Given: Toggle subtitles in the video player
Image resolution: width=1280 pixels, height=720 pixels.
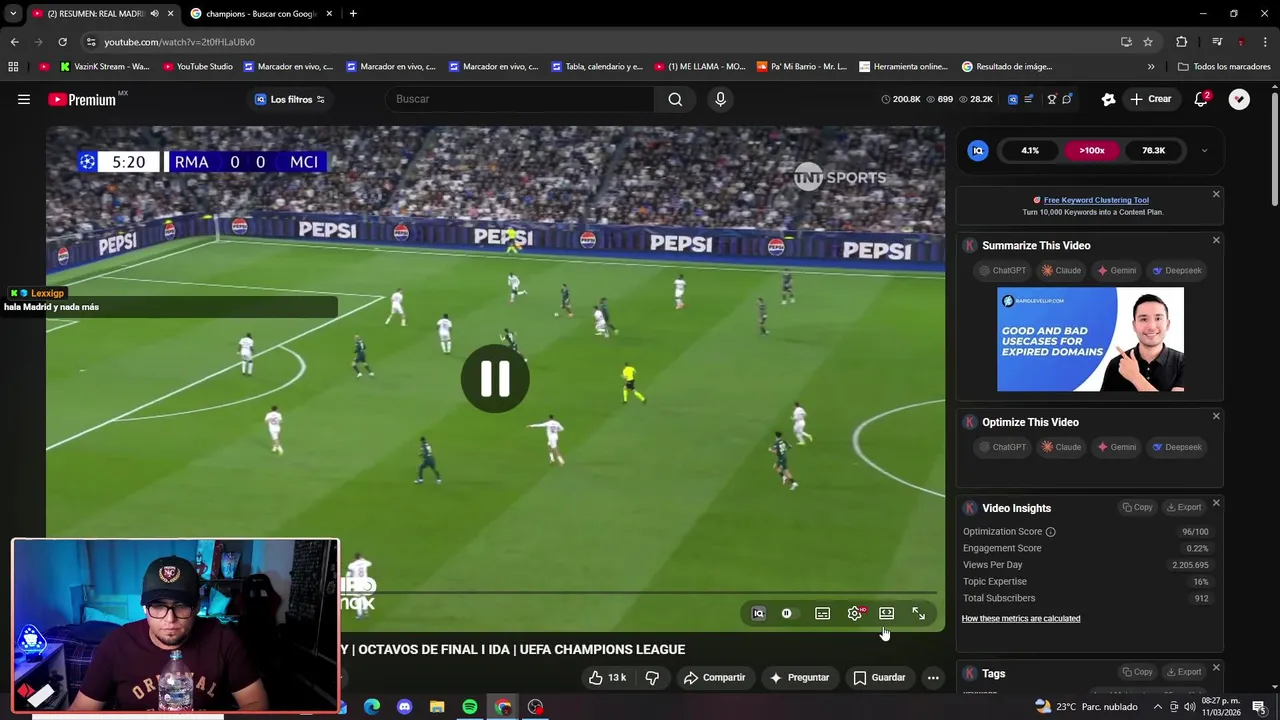Looking at the screenshot, I should click(x=822, y=614).
